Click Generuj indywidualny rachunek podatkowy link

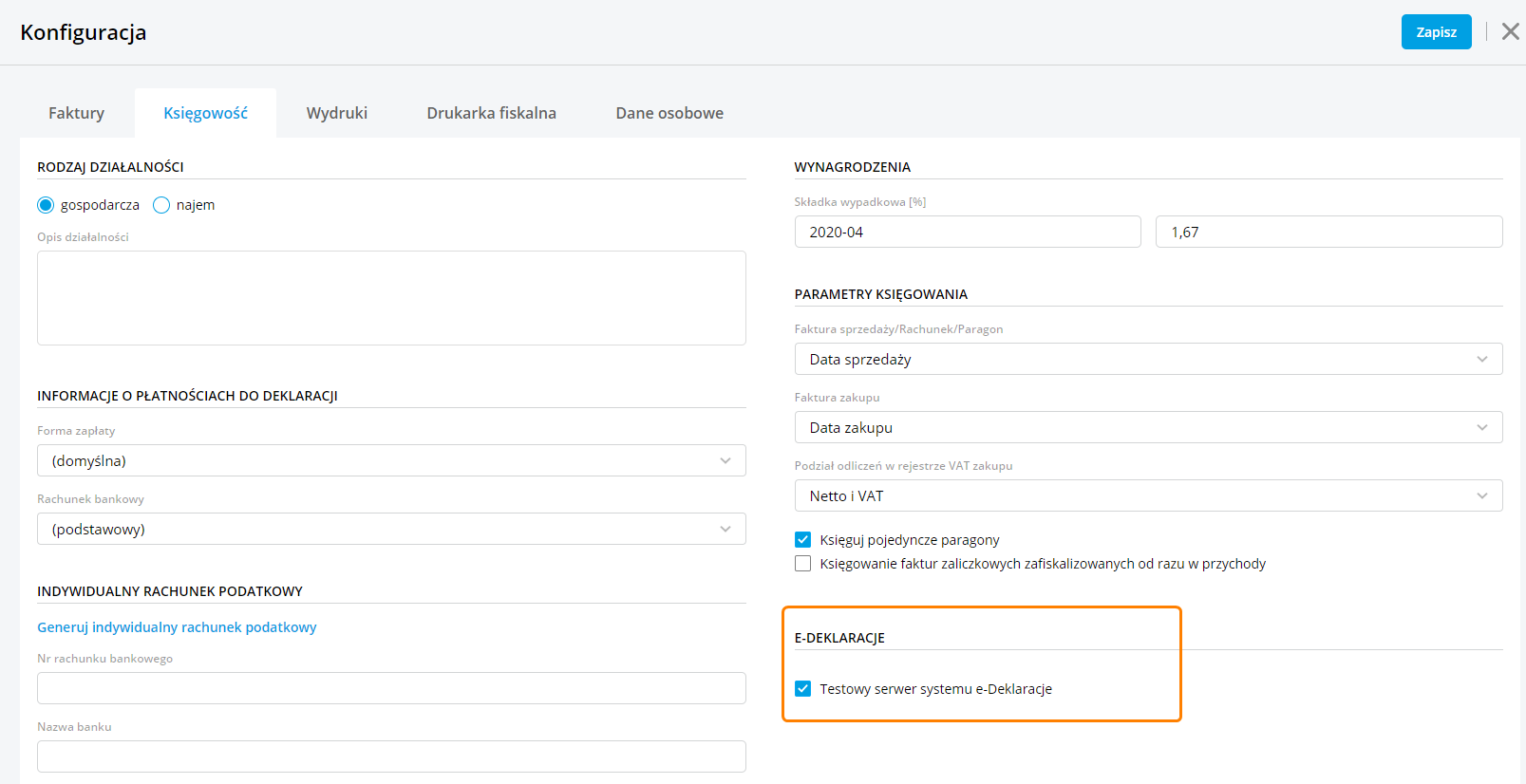point(177,627)
